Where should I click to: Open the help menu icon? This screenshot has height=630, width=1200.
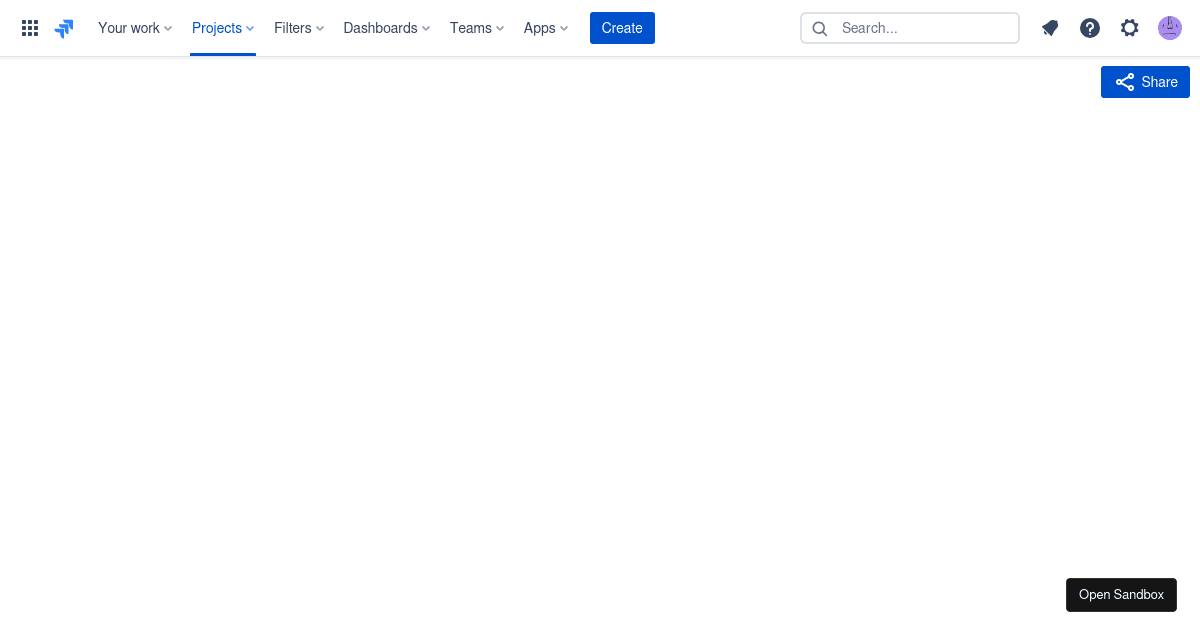1089,27
